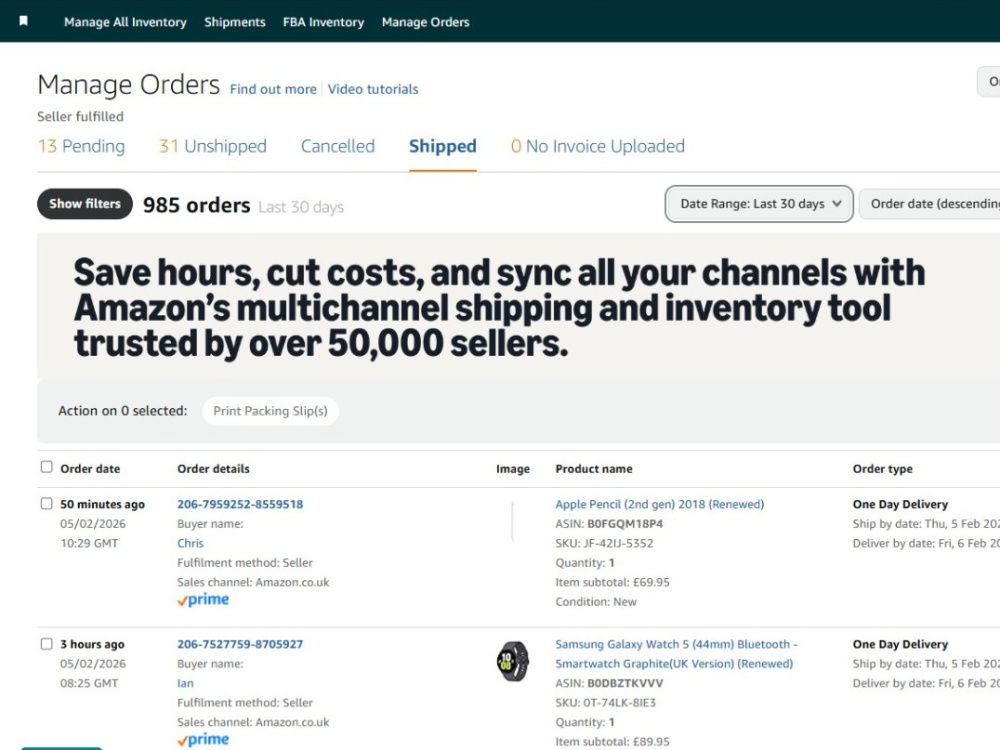This screenshot has width=1000, height=750.
Task: Click the Order date column header
Action: coord(90,469)
